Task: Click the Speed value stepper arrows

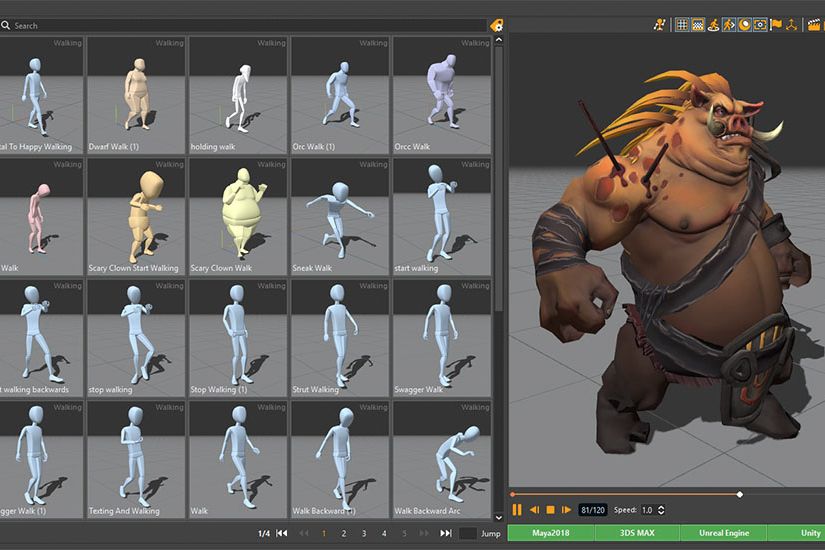Action: coord(660,510)
